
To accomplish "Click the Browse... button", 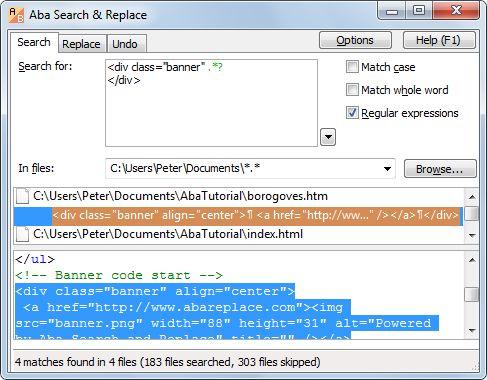I will point(440,169).
